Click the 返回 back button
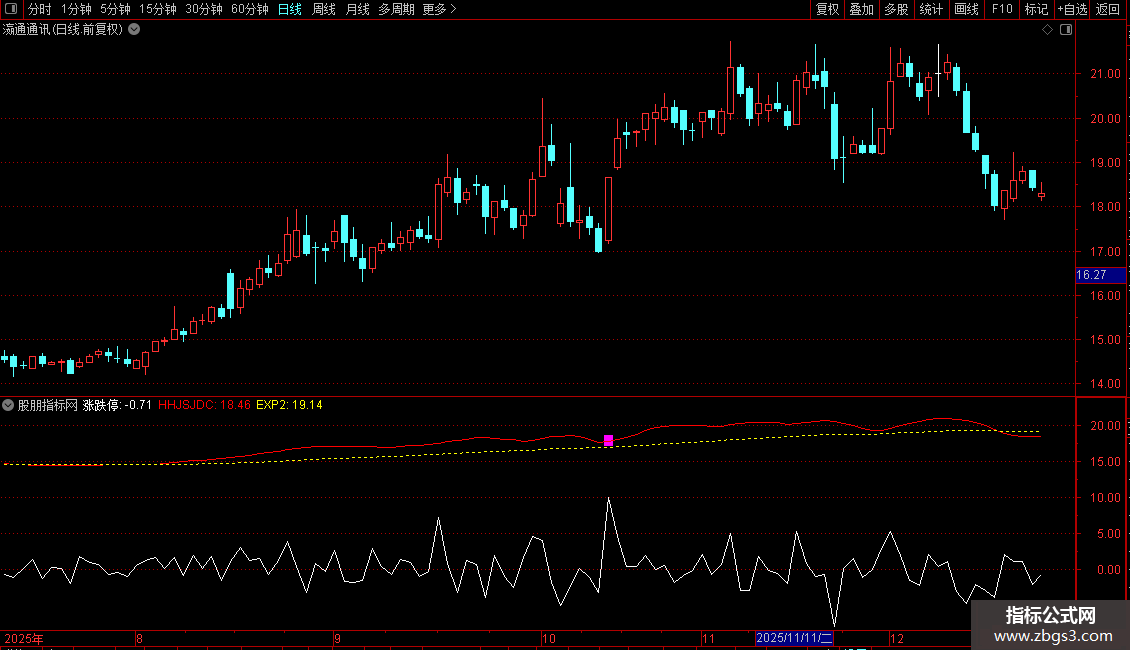The height and width of the screenshot is (650, 1130). click(x=1108, y=9)
